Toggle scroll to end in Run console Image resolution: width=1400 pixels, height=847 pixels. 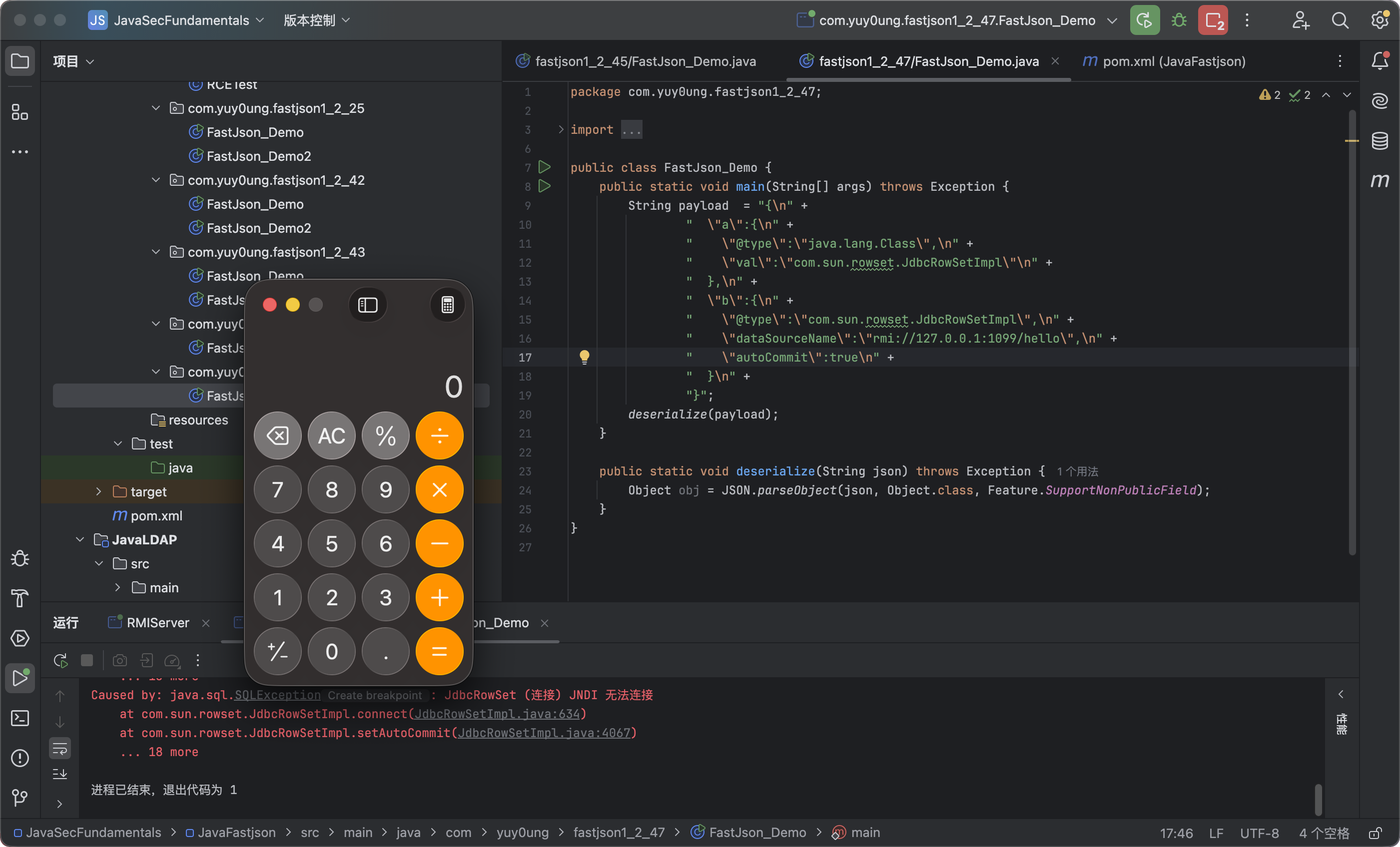[x=59, y=774]
